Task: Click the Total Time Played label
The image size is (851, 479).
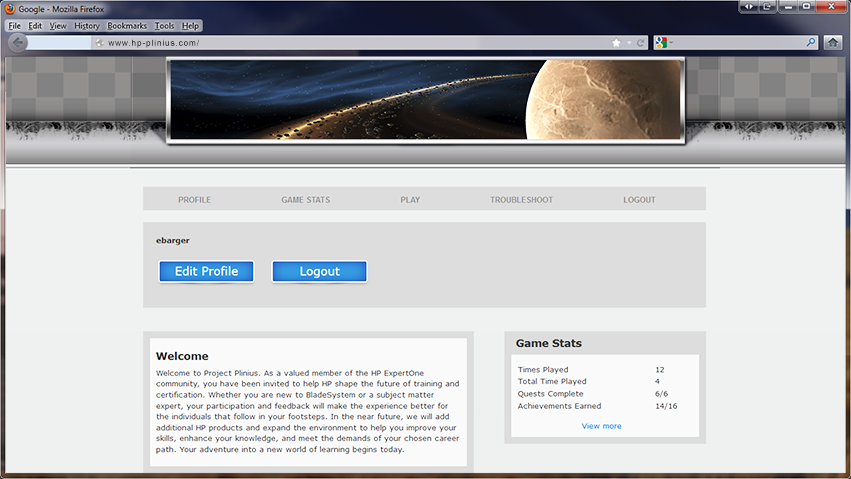Action: coord(552,381)
